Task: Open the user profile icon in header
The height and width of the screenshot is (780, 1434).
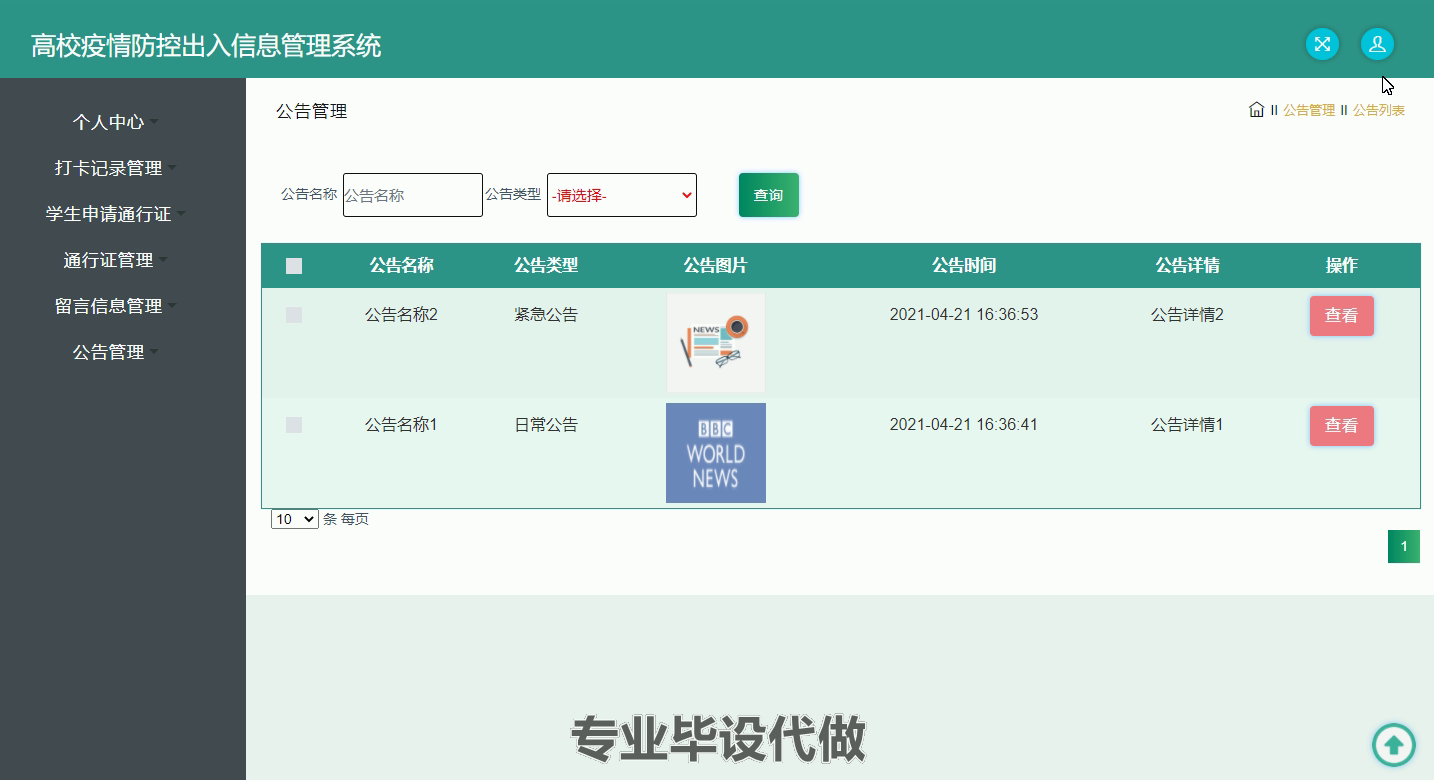Action: tap(1377, 44)
